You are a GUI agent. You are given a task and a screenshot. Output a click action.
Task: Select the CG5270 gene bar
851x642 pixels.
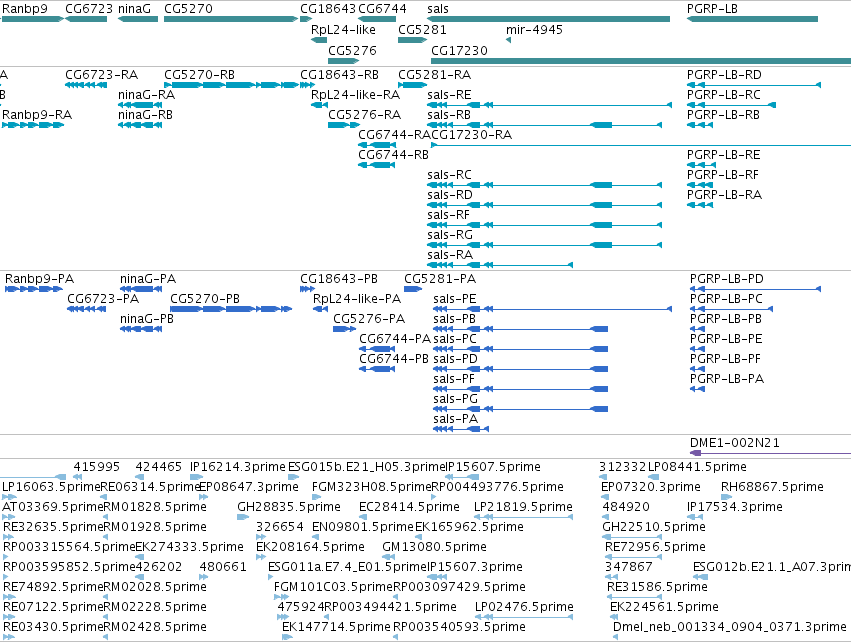click(x=231, y=19)
